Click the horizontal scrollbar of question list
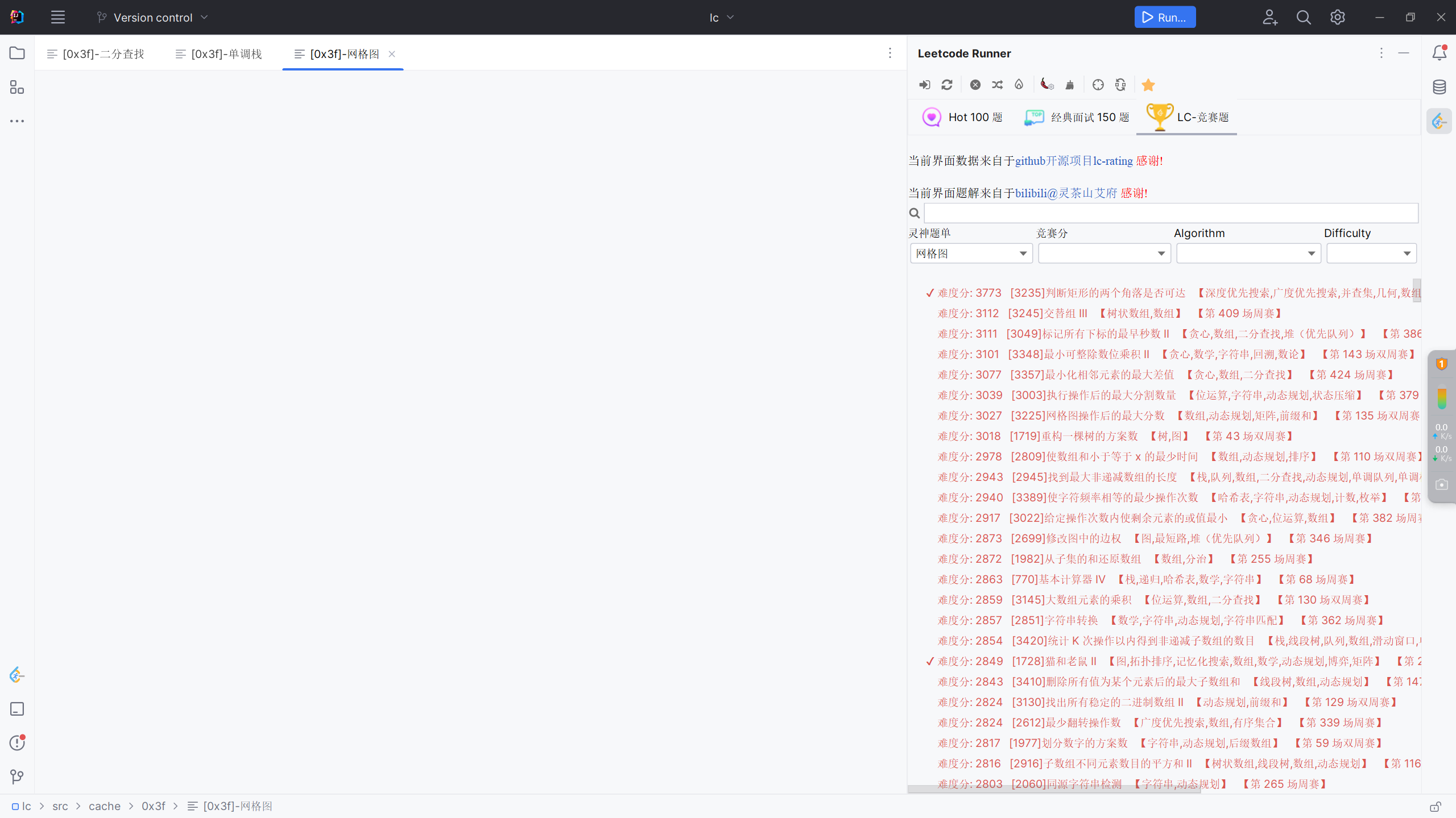Viewport: 1456px width, 818px height. click(x=1054, y=789)
